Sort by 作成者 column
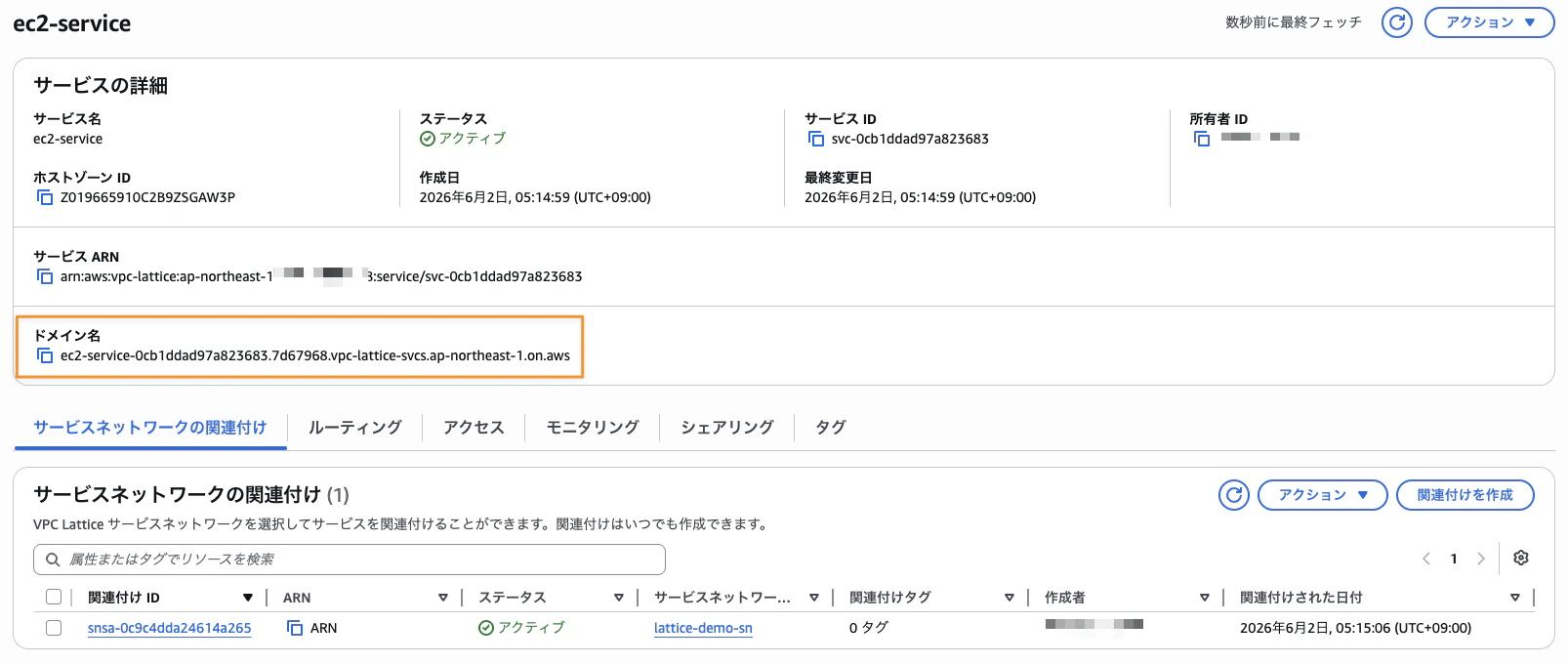The height and width of the screenshot is (664, 1568). click(x=1205, y=598)
